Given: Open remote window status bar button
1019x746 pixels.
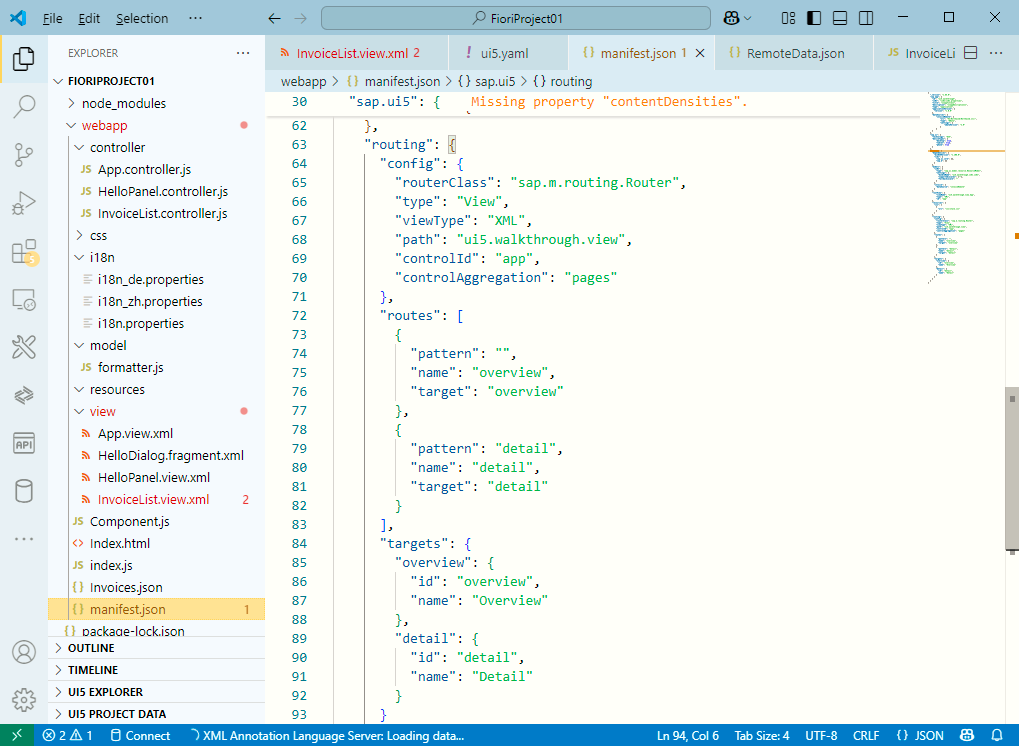Looking at the screenshot, I should click(17, 735).
